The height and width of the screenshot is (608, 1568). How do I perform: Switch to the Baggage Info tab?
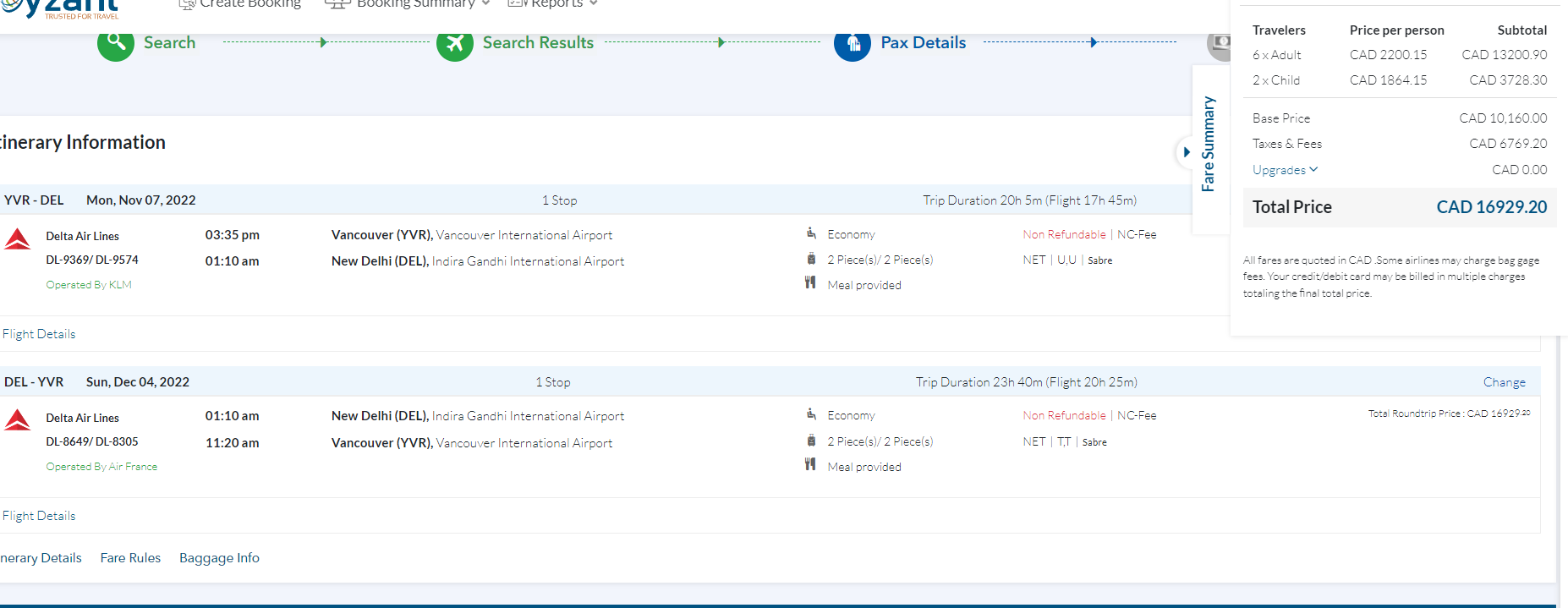tap(219, 558)
